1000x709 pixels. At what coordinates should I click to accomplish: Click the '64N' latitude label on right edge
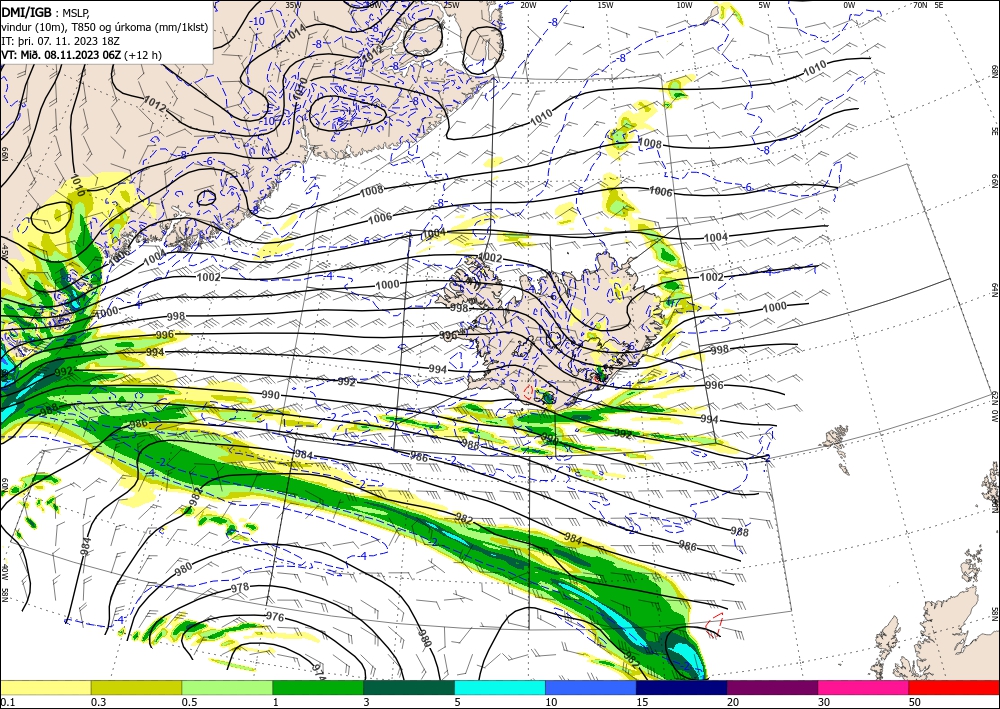pos(994,290)
